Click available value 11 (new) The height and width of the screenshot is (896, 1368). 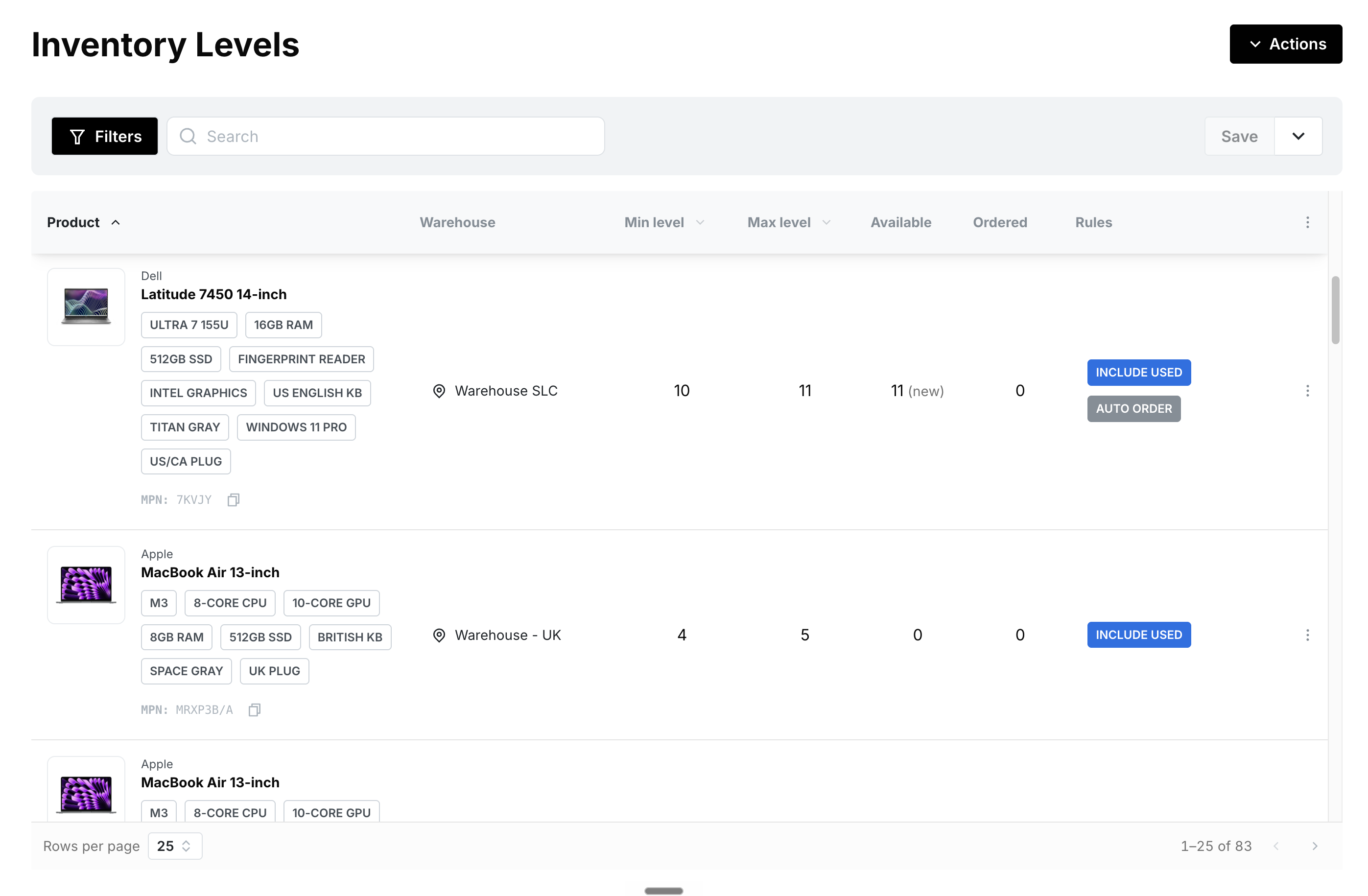(918, 391)
